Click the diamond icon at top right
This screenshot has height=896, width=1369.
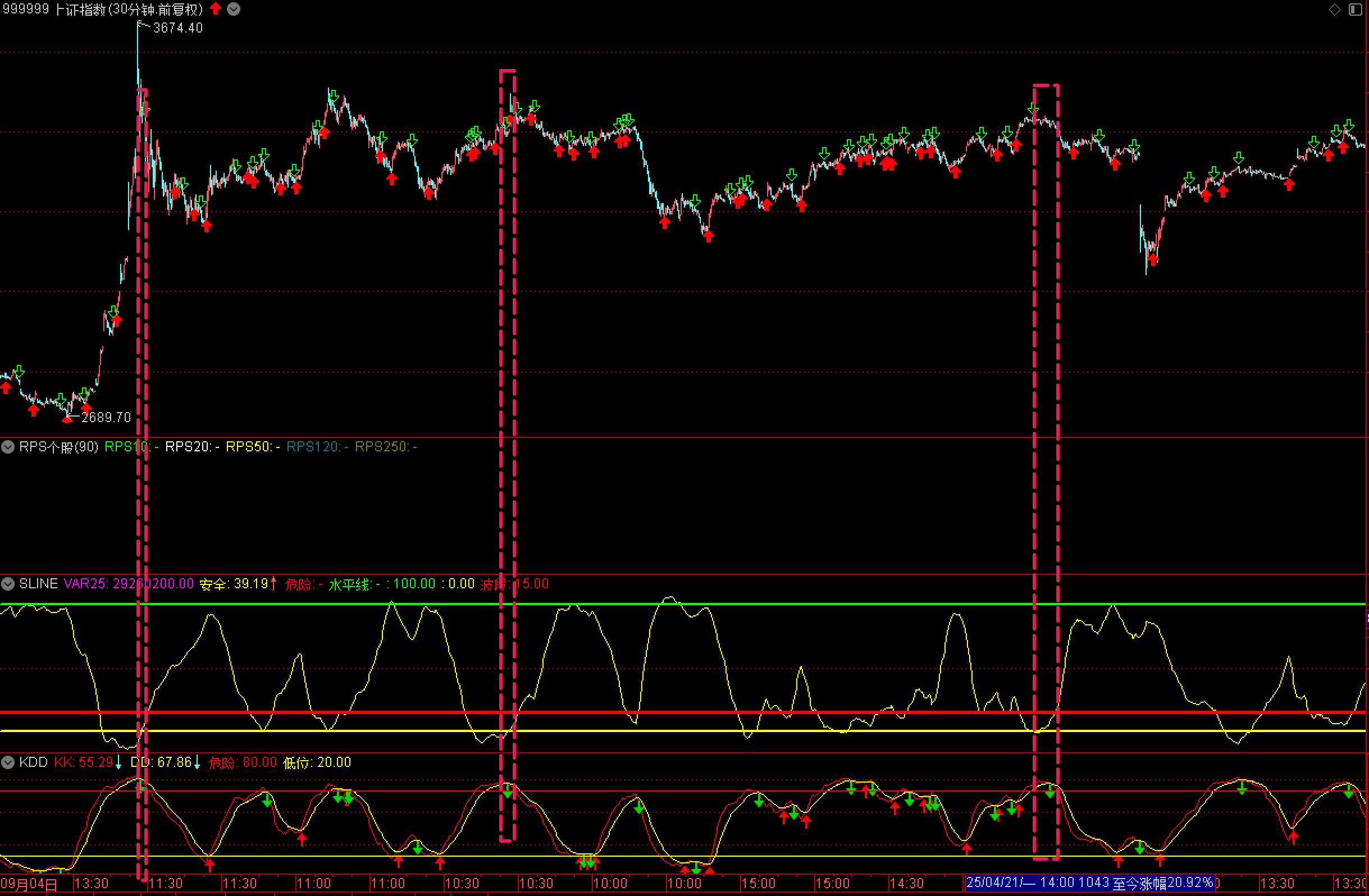pyautogui.click(x=1335, y=9)
